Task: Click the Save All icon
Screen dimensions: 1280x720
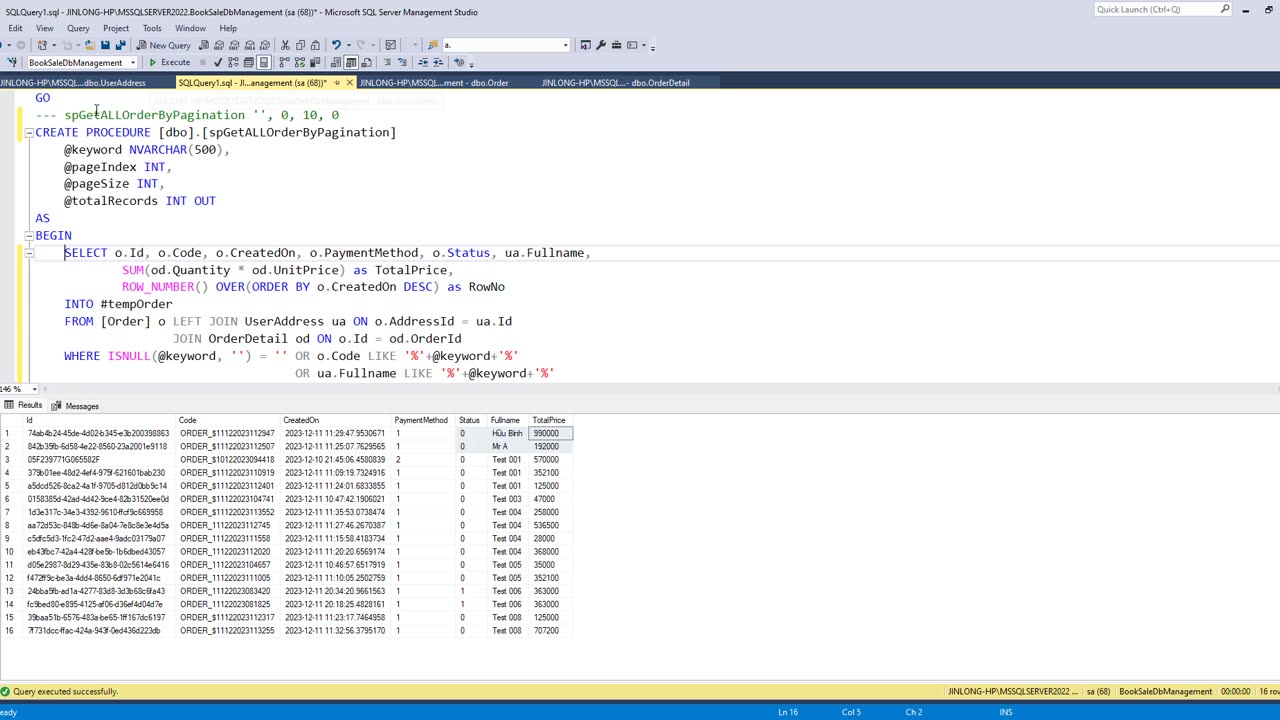Action: coord(120,45)
